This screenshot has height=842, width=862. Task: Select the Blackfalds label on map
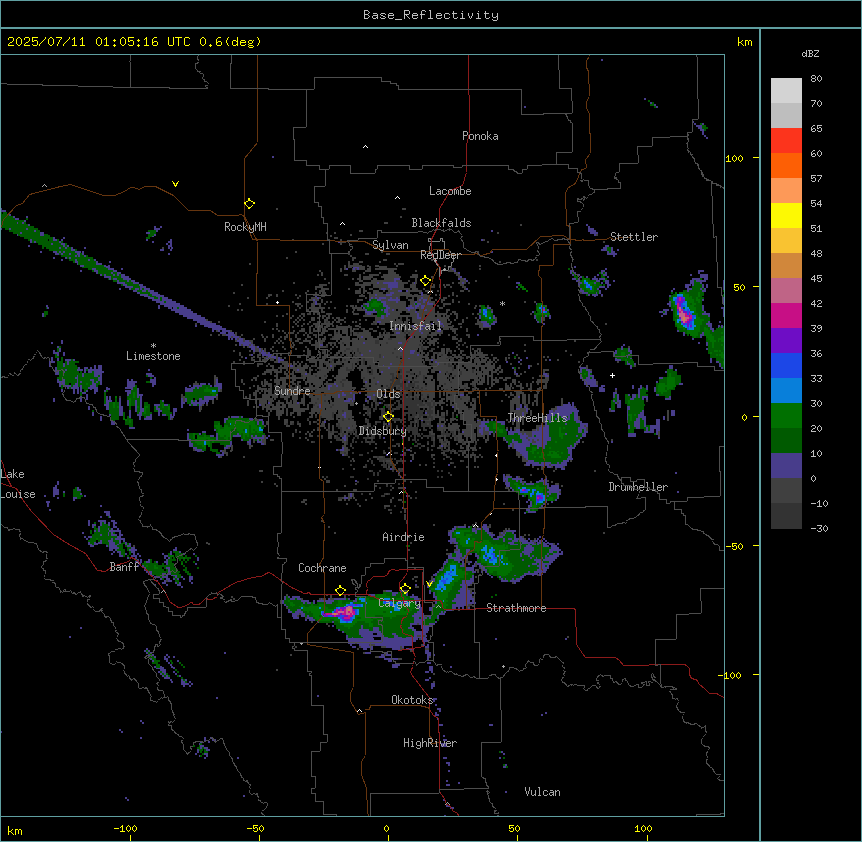click(441, 223)
